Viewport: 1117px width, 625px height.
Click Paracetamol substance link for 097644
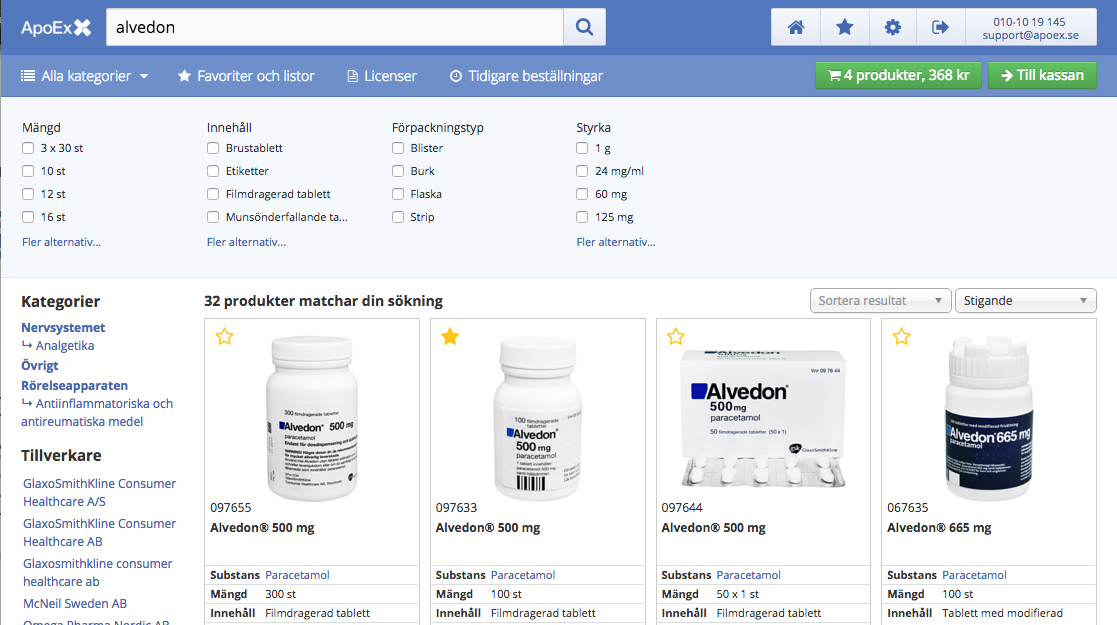749,575
